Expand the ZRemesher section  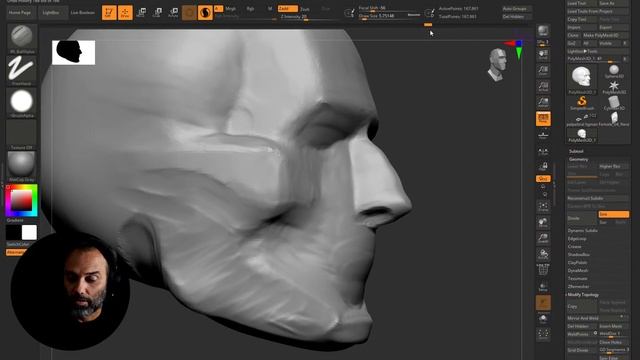click(578, 287)
